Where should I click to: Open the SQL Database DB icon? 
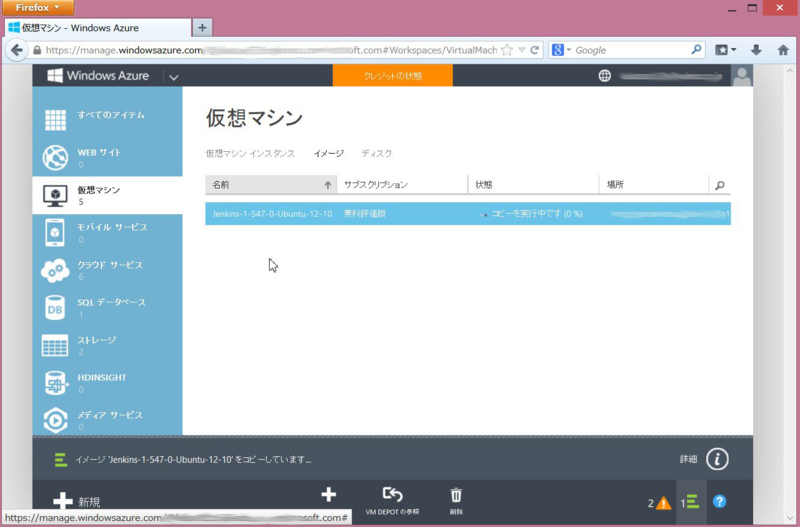[55, 308]
